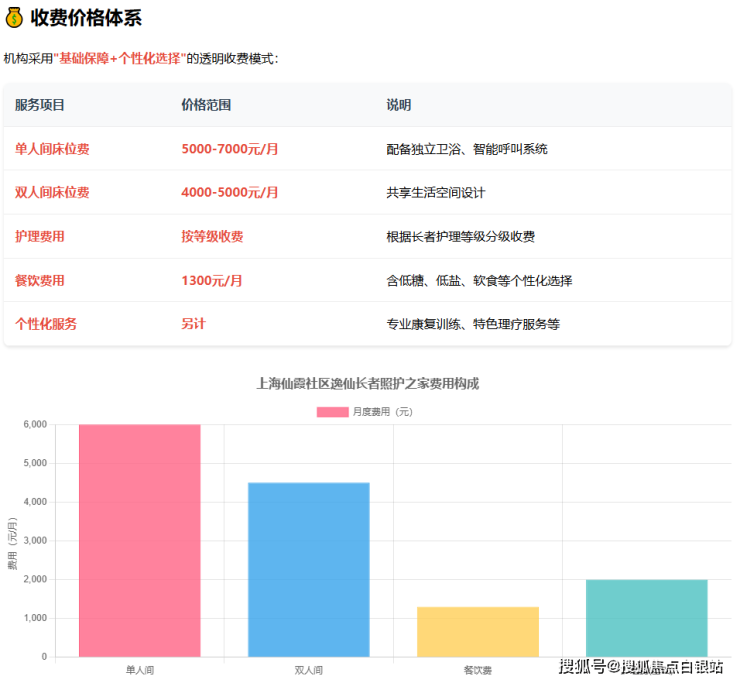Toggle the 月度费用（元） legend label
Image resolution: width=740 pixels, height=683 pixels.
pos(382,411)
